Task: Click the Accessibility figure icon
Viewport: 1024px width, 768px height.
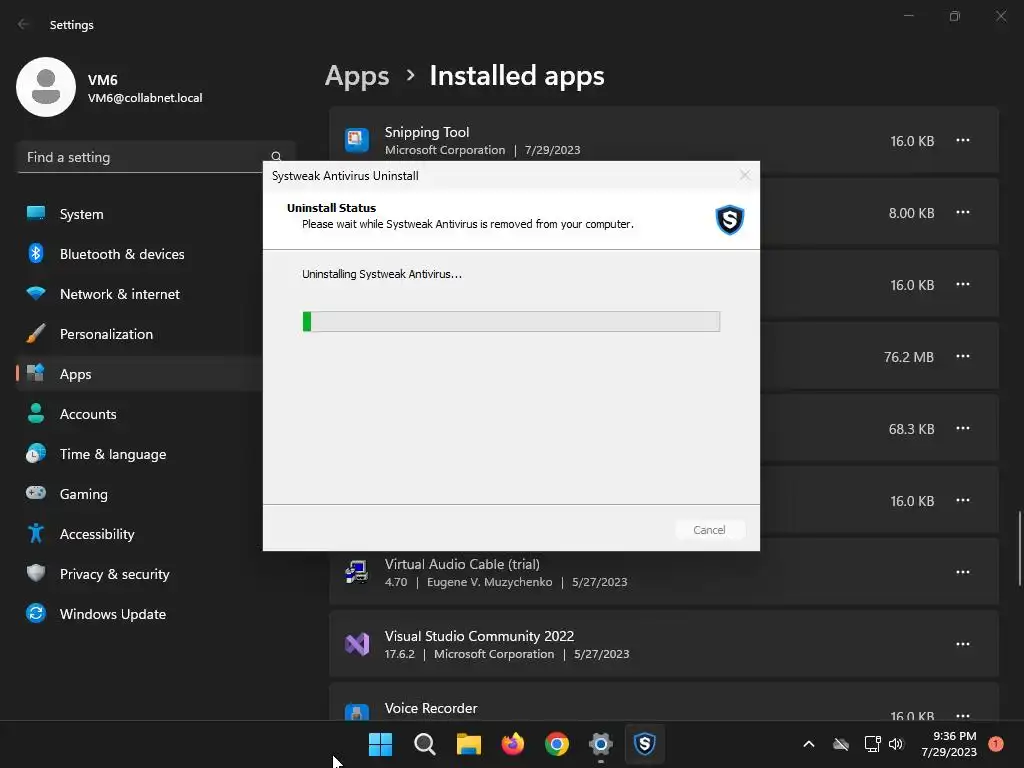Action: pyautogui.click(x=36, y=534)
